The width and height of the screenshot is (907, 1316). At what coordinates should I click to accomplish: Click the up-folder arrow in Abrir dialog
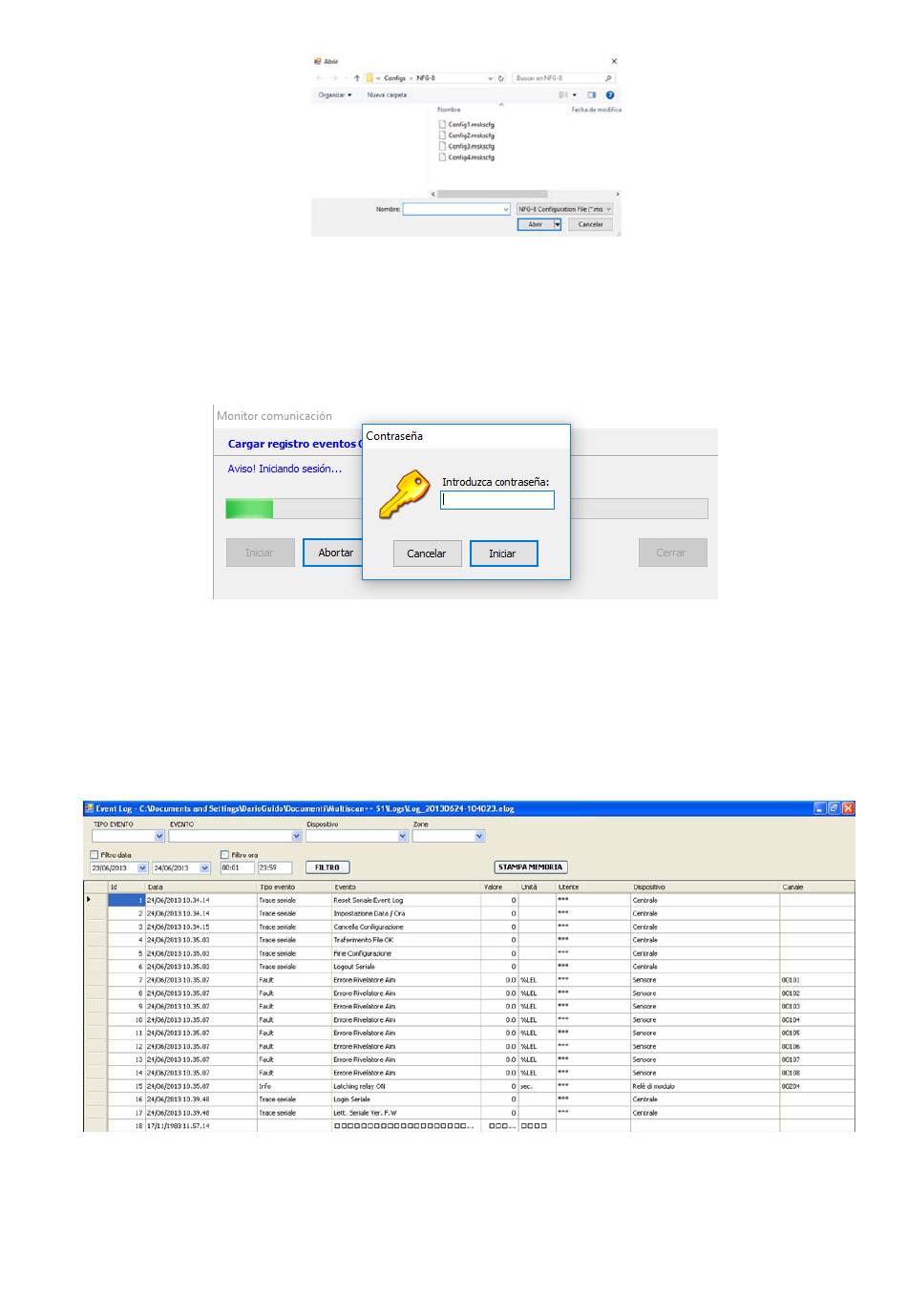click(357, 78)
